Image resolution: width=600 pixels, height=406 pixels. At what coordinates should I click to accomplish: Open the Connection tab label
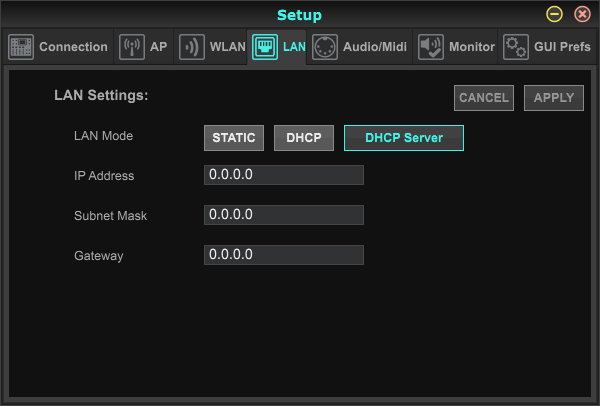73,47
